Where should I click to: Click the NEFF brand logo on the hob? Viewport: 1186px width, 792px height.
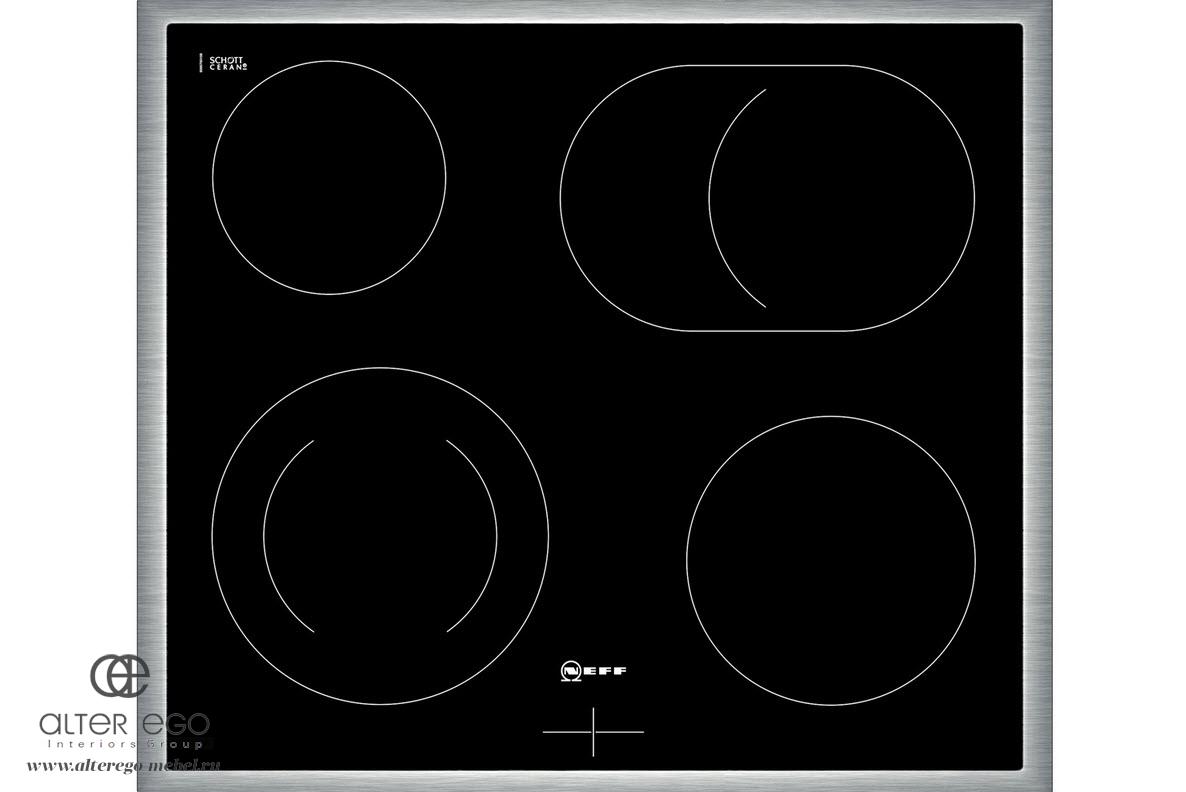594,671
